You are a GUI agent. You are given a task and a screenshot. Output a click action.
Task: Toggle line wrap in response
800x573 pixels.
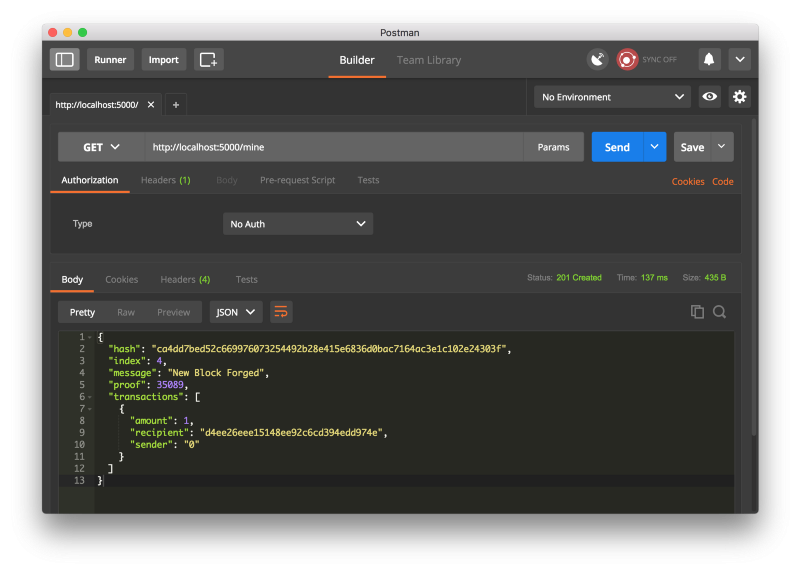[281, 312]
